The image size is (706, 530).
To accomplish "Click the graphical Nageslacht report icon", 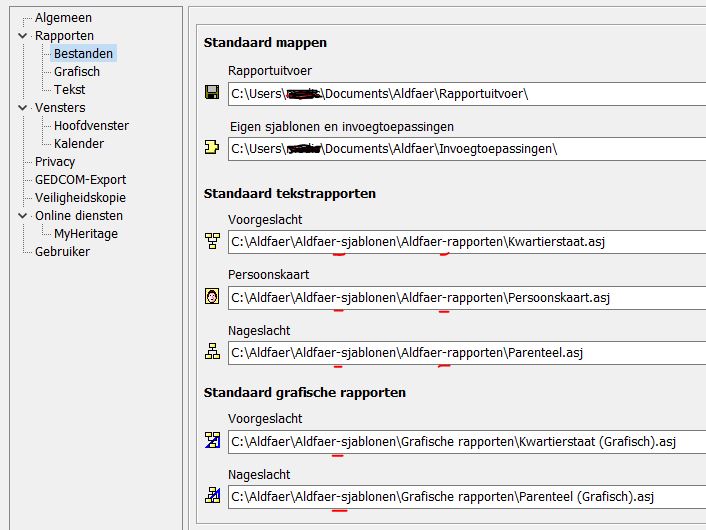I will click(x=212, y=495).
